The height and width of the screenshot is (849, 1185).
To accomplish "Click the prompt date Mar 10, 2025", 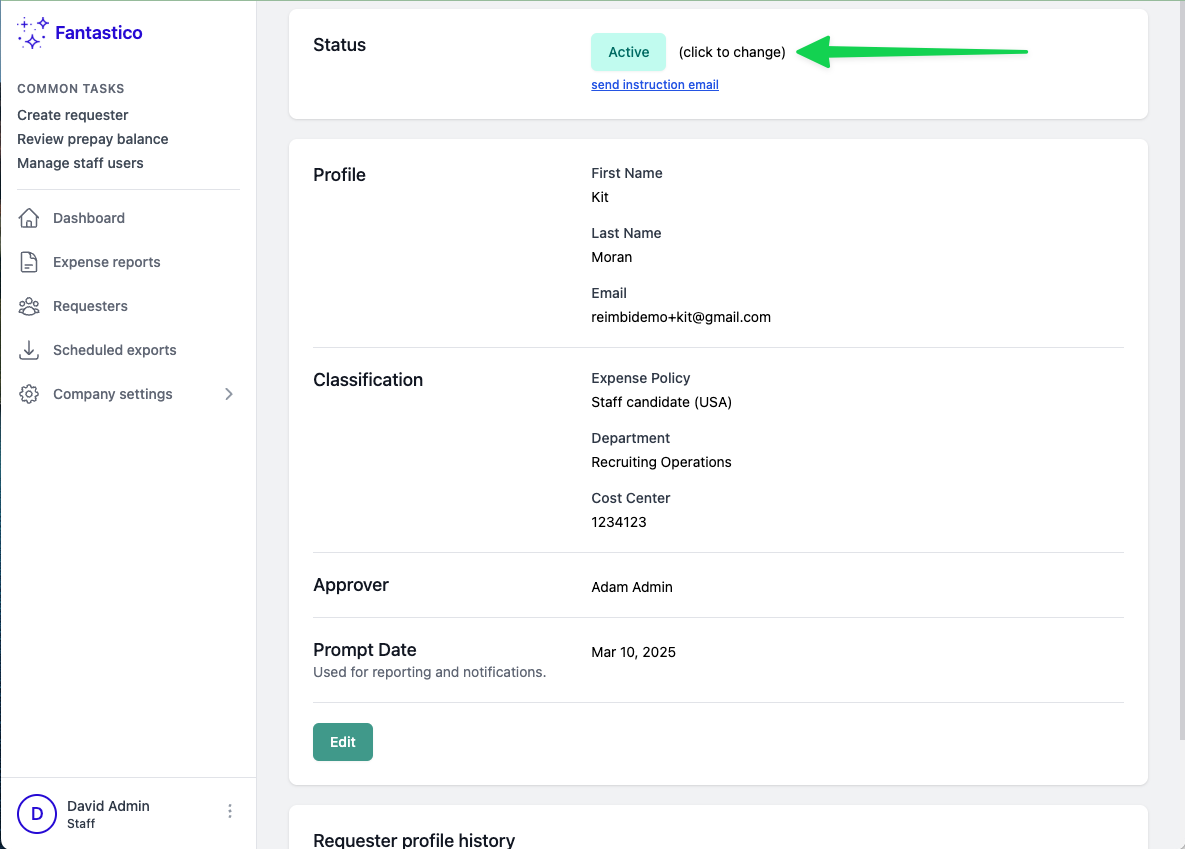I will (633, 652).
